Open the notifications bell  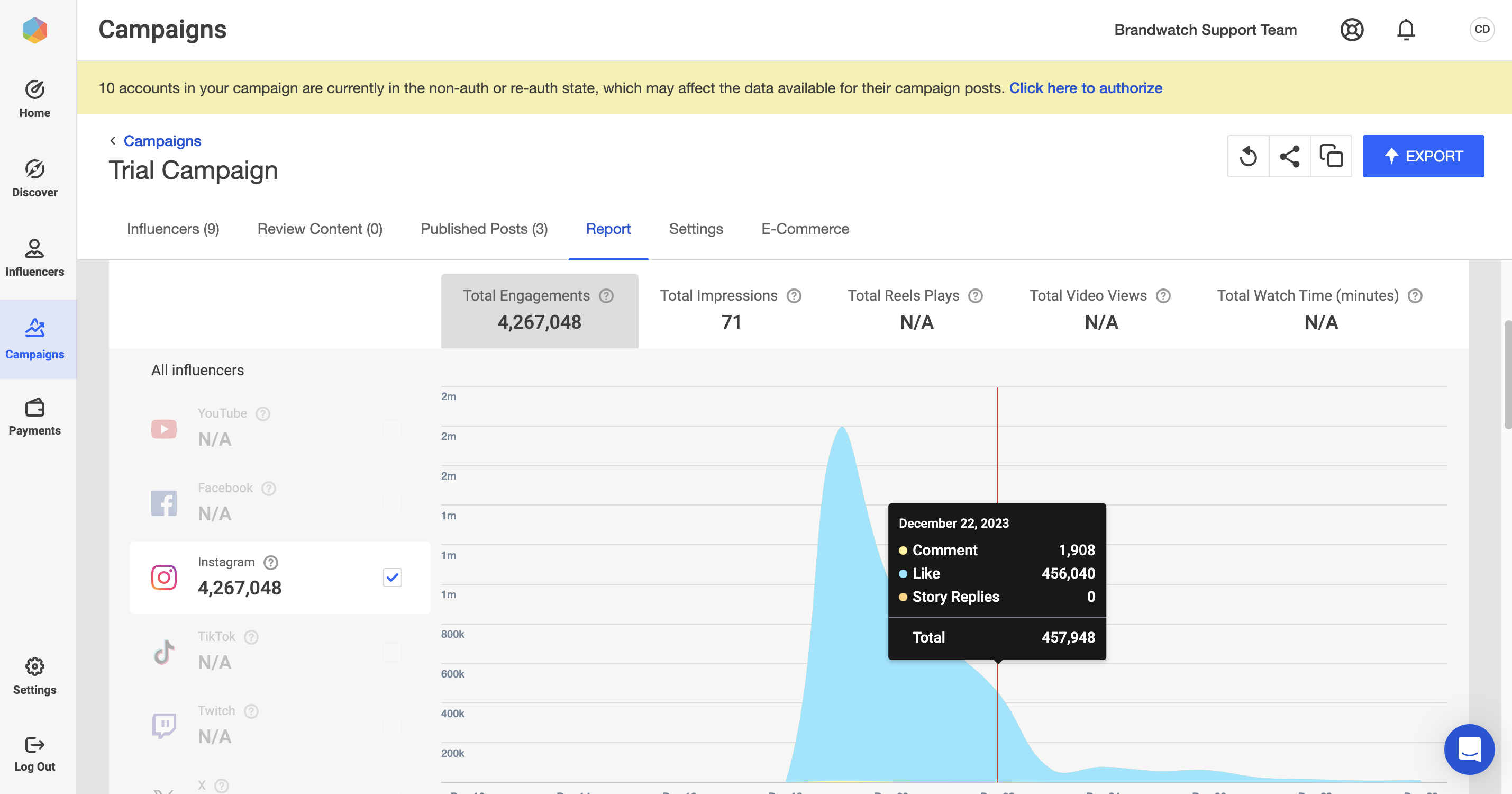tap(1406, 29)
